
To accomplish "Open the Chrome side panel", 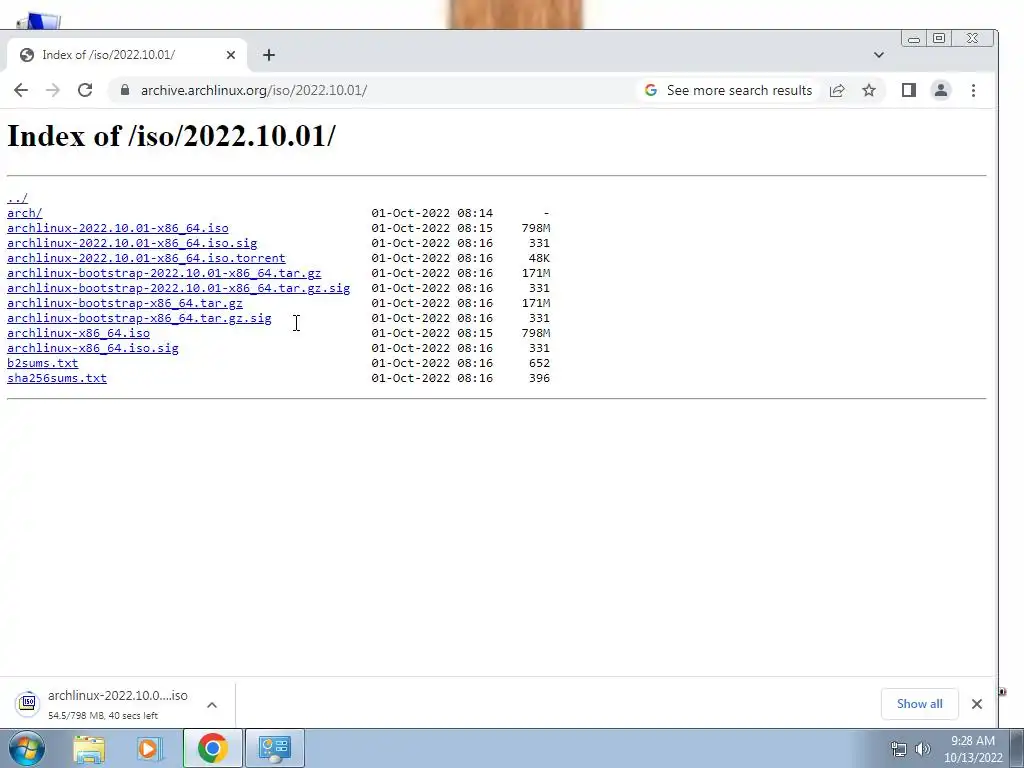I will (908, 90).
